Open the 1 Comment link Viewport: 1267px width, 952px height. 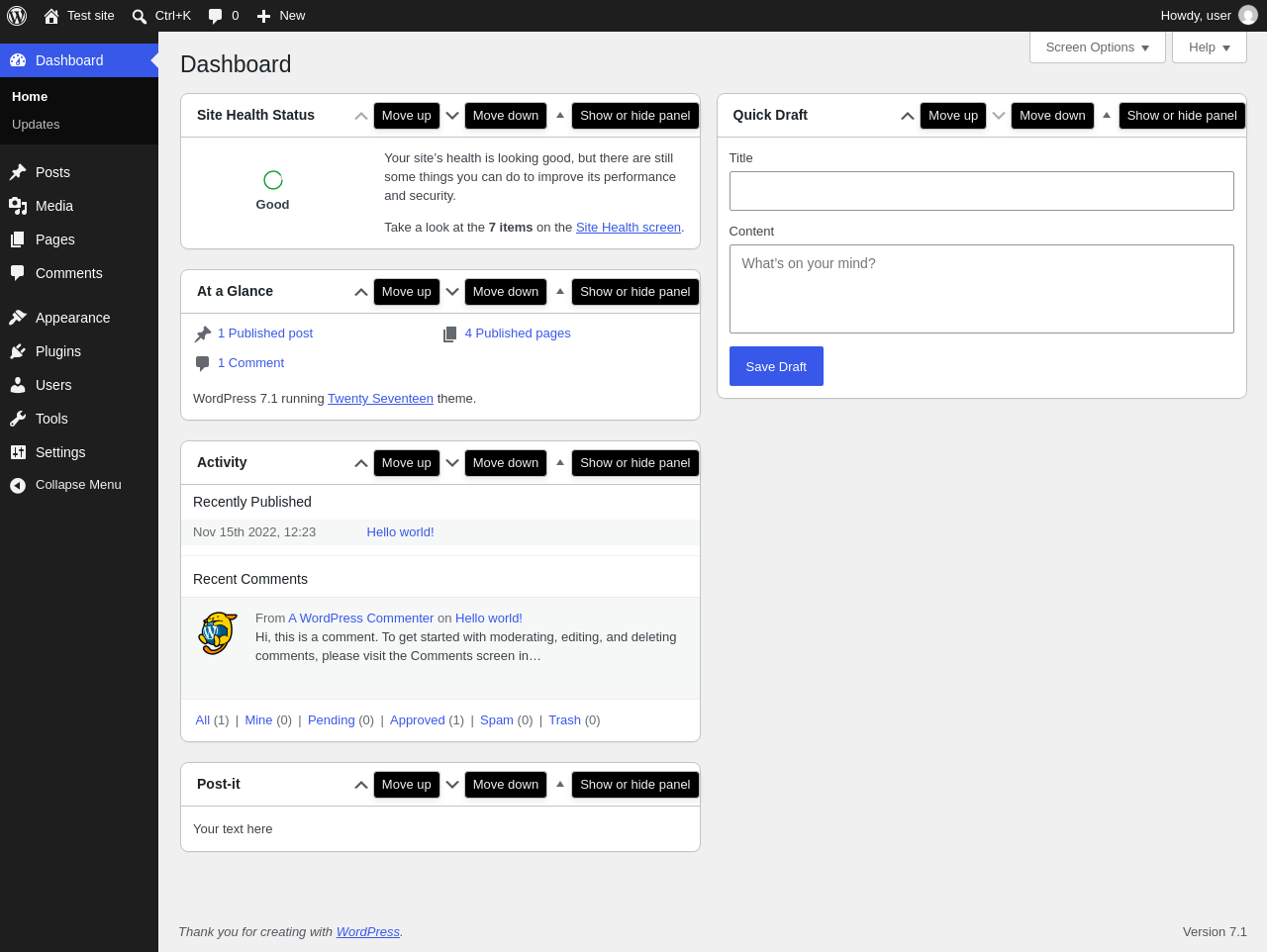(x=250, y=363)
